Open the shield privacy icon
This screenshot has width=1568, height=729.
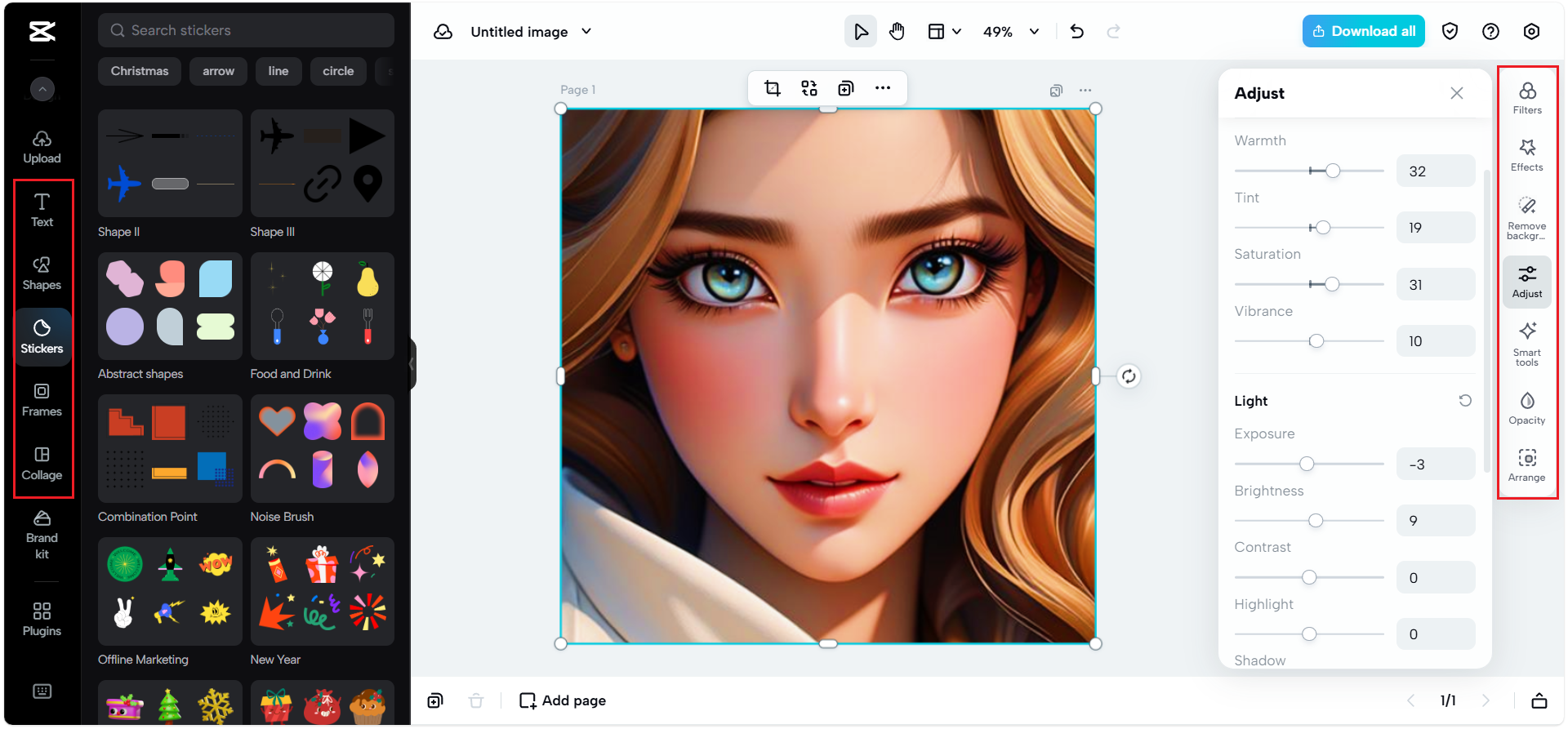pos(1450,31)
